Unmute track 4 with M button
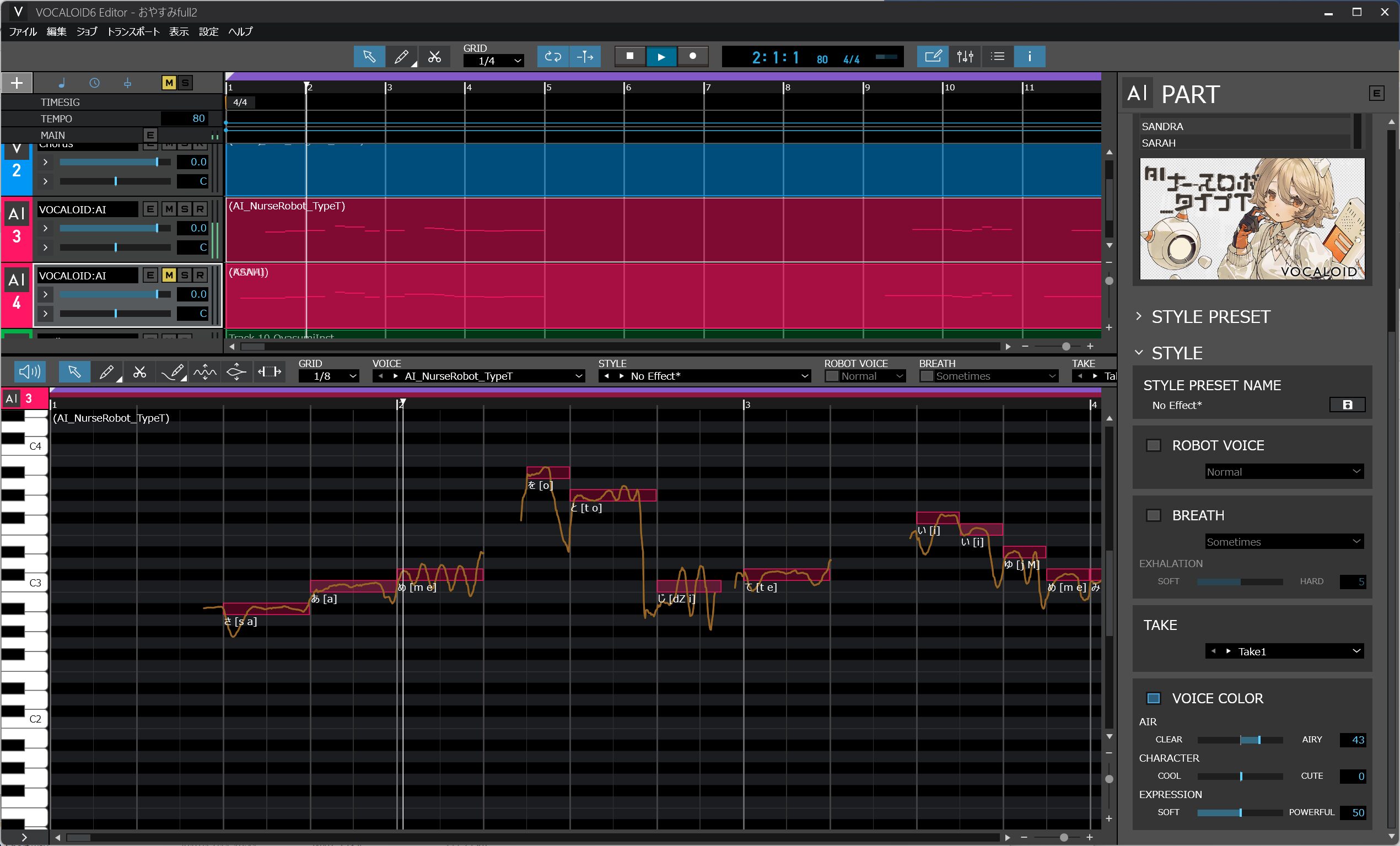Screen dimensions: 1400x846 (x=169, y=275)
